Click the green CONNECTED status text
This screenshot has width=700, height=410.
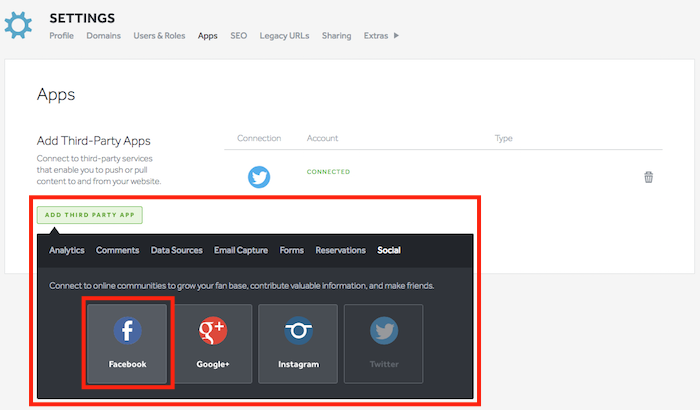click(x=328, y=172)
